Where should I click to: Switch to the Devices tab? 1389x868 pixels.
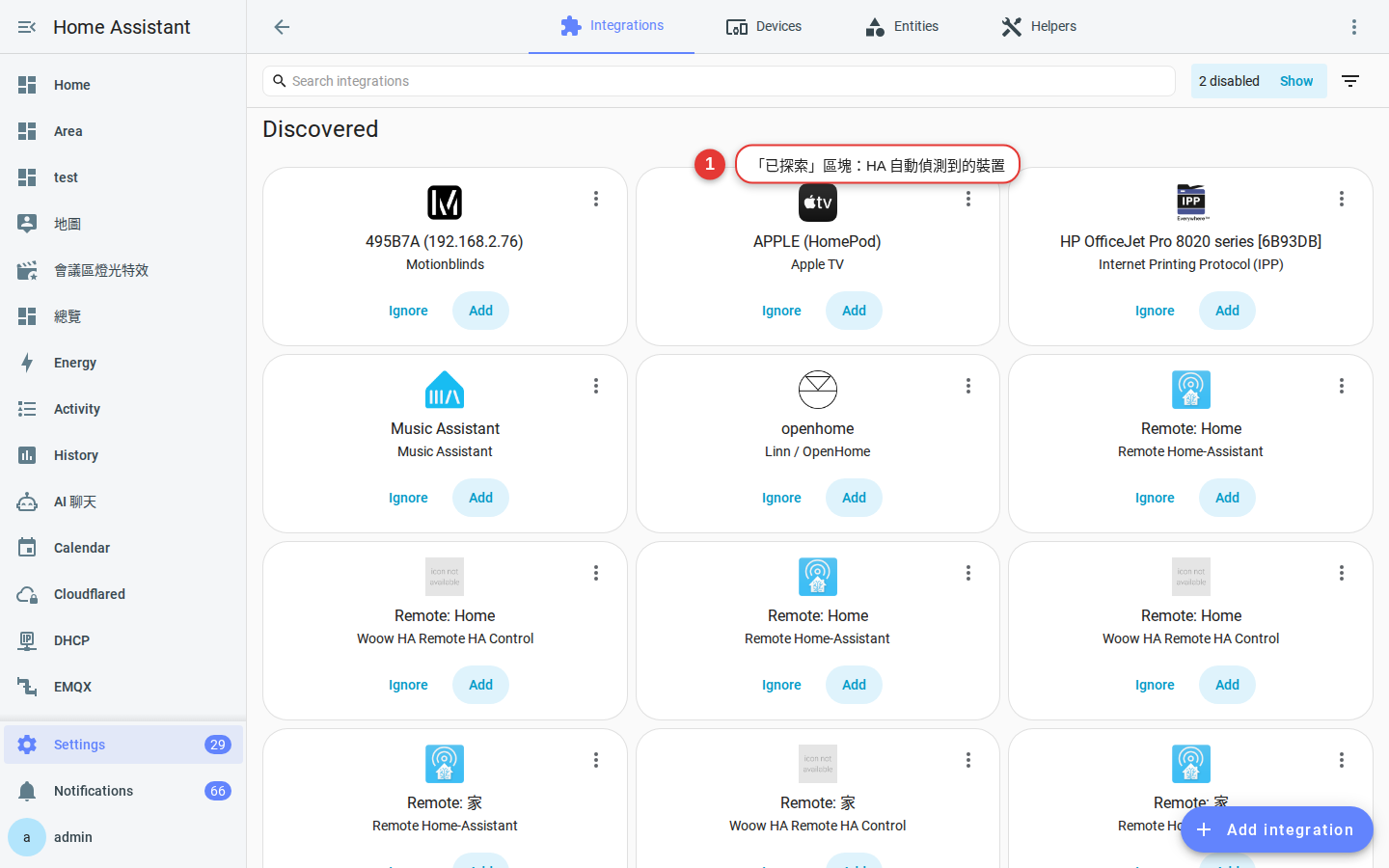point(764,26)
